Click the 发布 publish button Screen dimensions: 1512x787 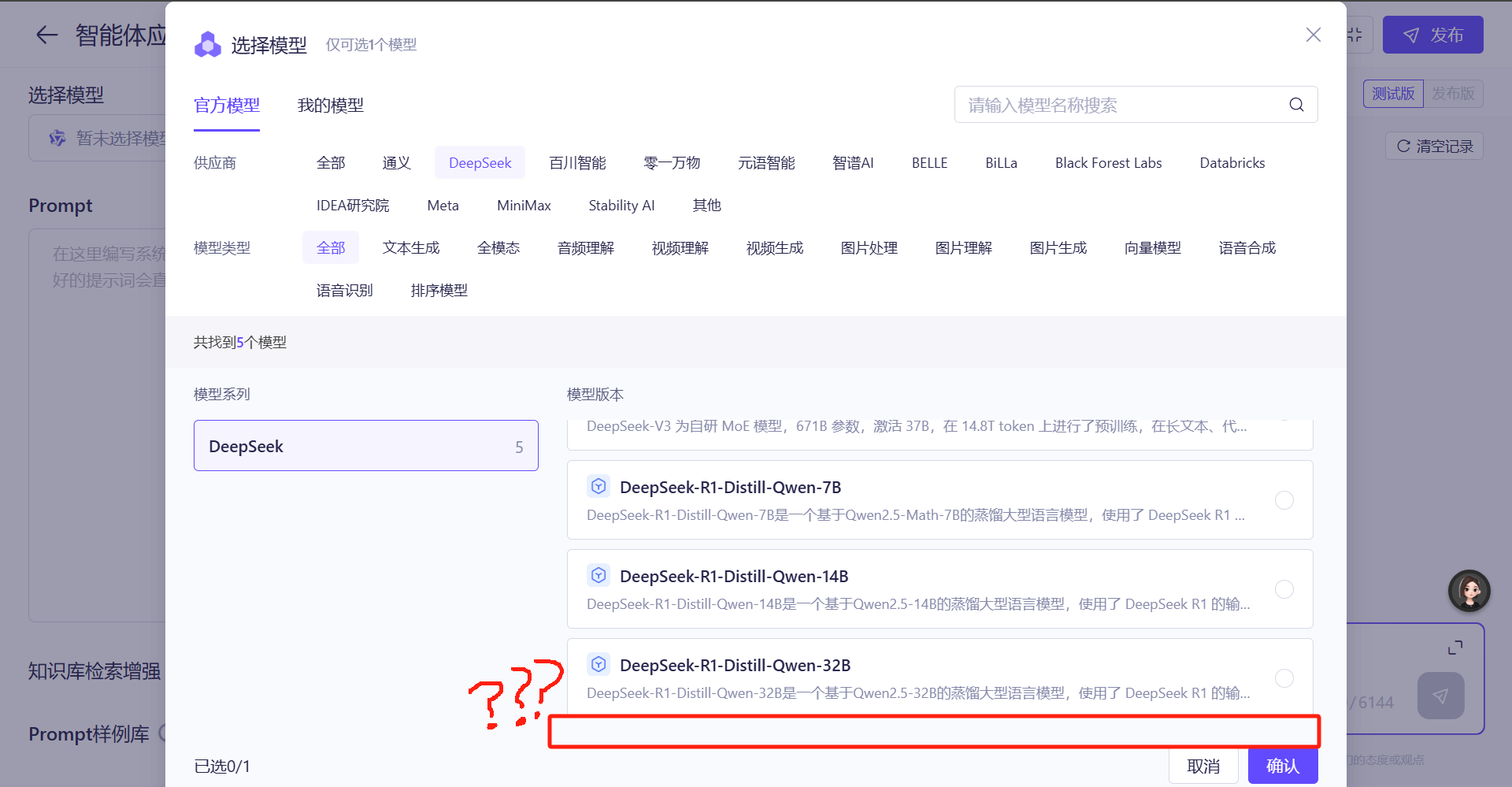point(1433,35)
